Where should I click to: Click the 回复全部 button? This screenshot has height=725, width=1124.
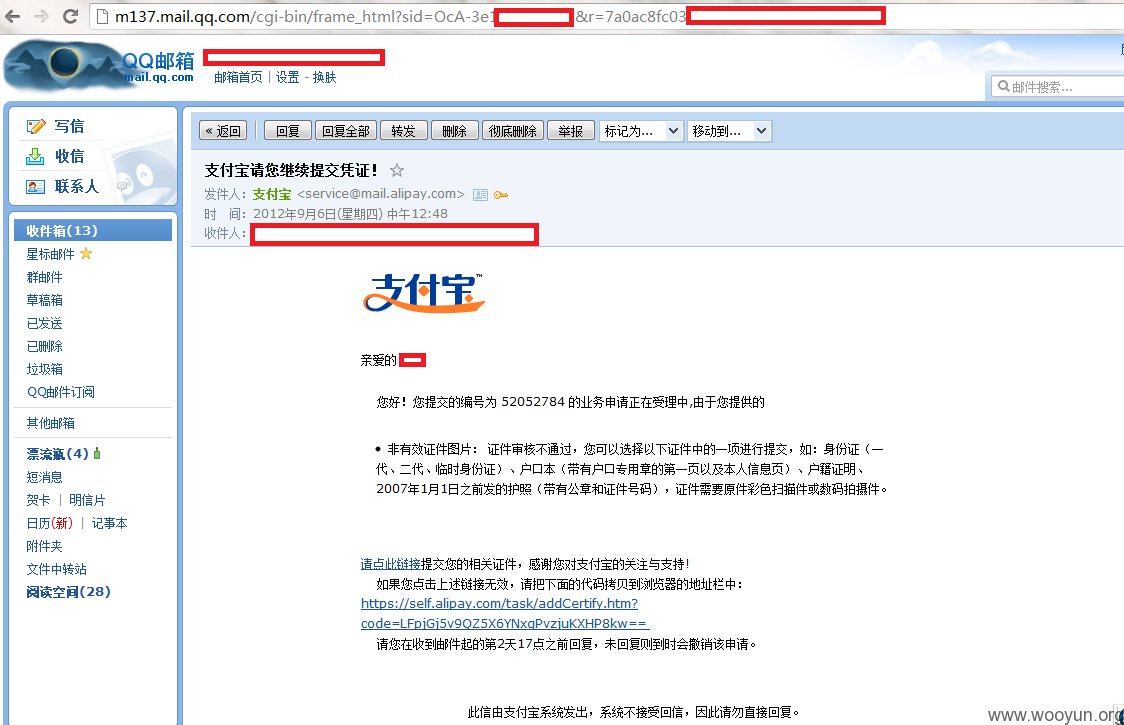346,131
